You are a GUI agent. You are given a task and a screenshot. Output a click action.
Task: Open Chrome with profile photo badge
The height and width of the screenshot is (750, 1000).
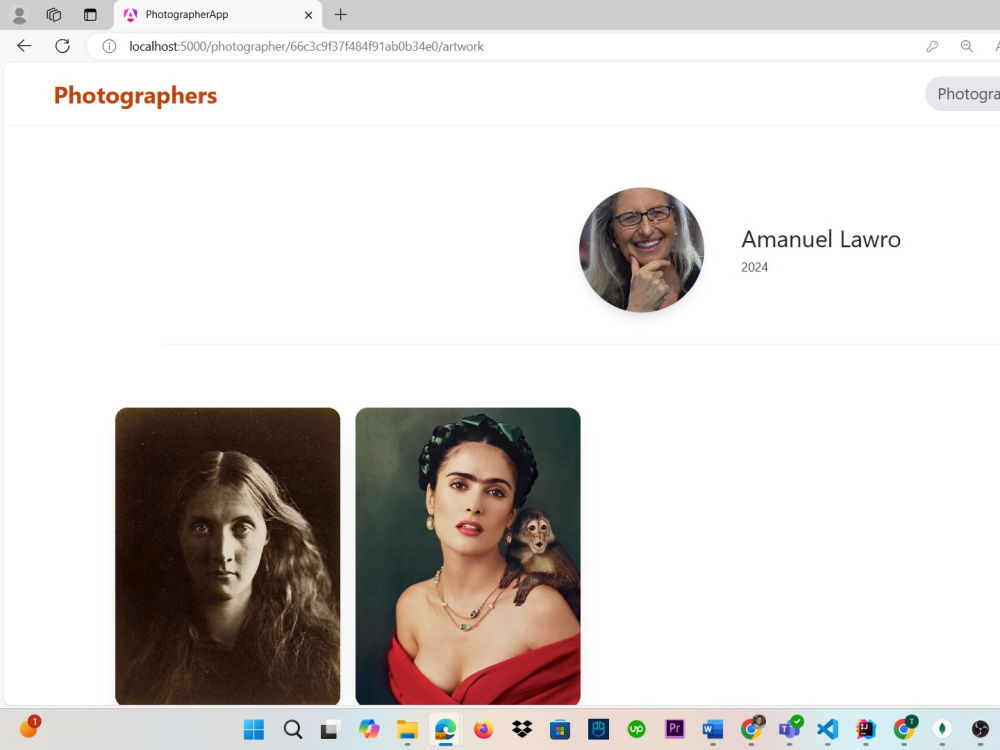752,727
